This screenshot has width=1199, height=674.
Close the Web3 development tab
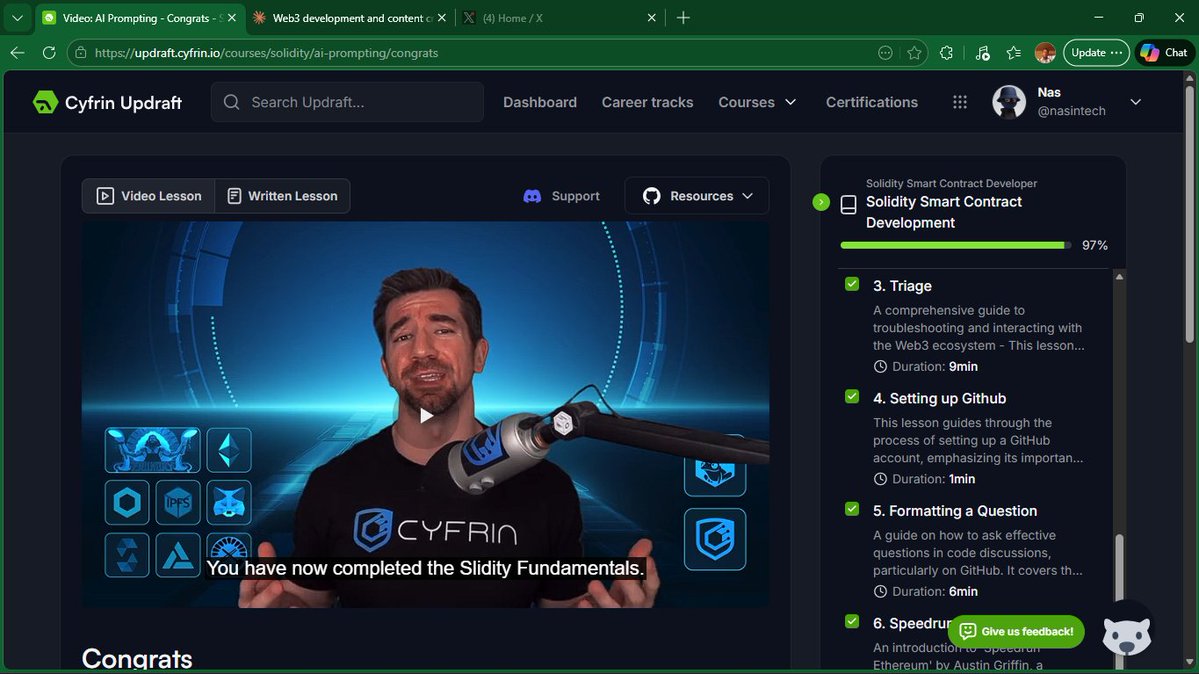tap(441, 18)
